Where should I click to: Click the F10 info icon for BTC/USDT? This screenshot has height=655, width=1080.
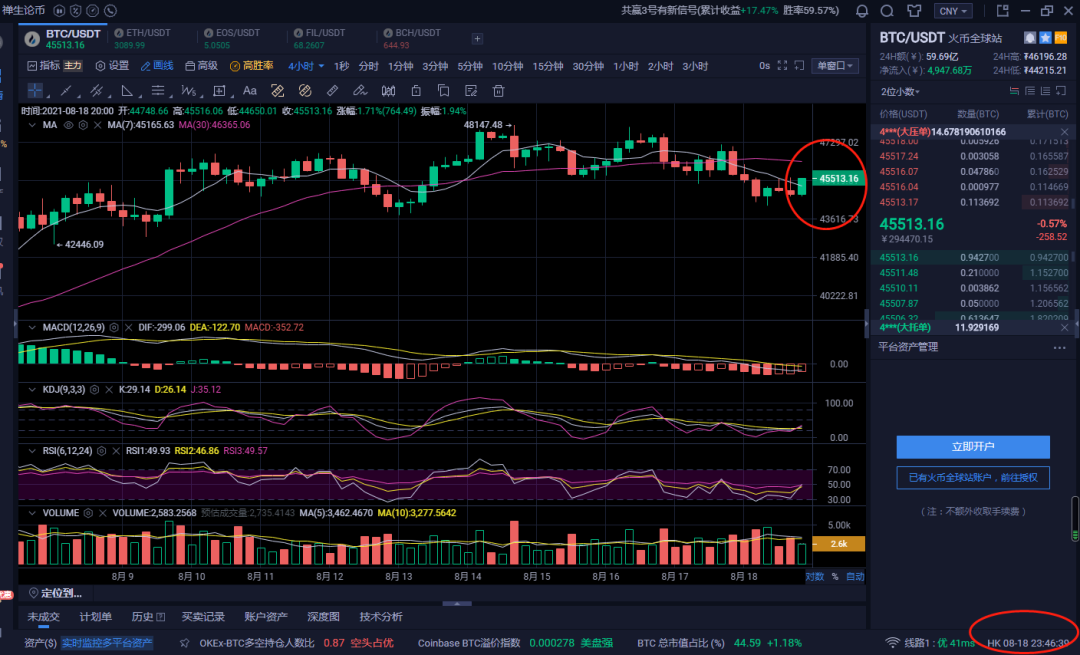tap(1061, 38)
